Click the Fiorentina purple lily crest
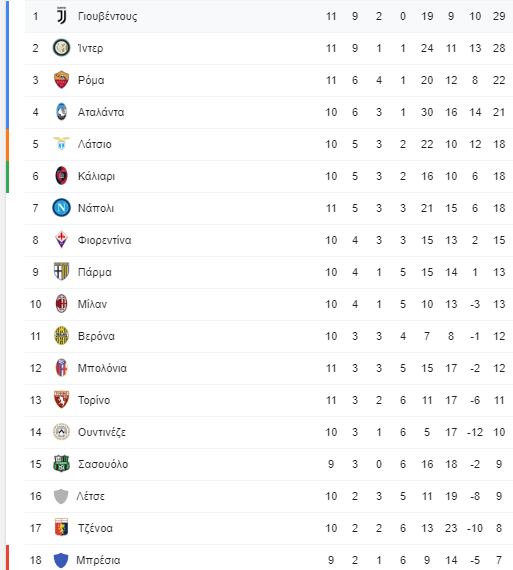This screenshot has width=513, height=570. point(61,240)
